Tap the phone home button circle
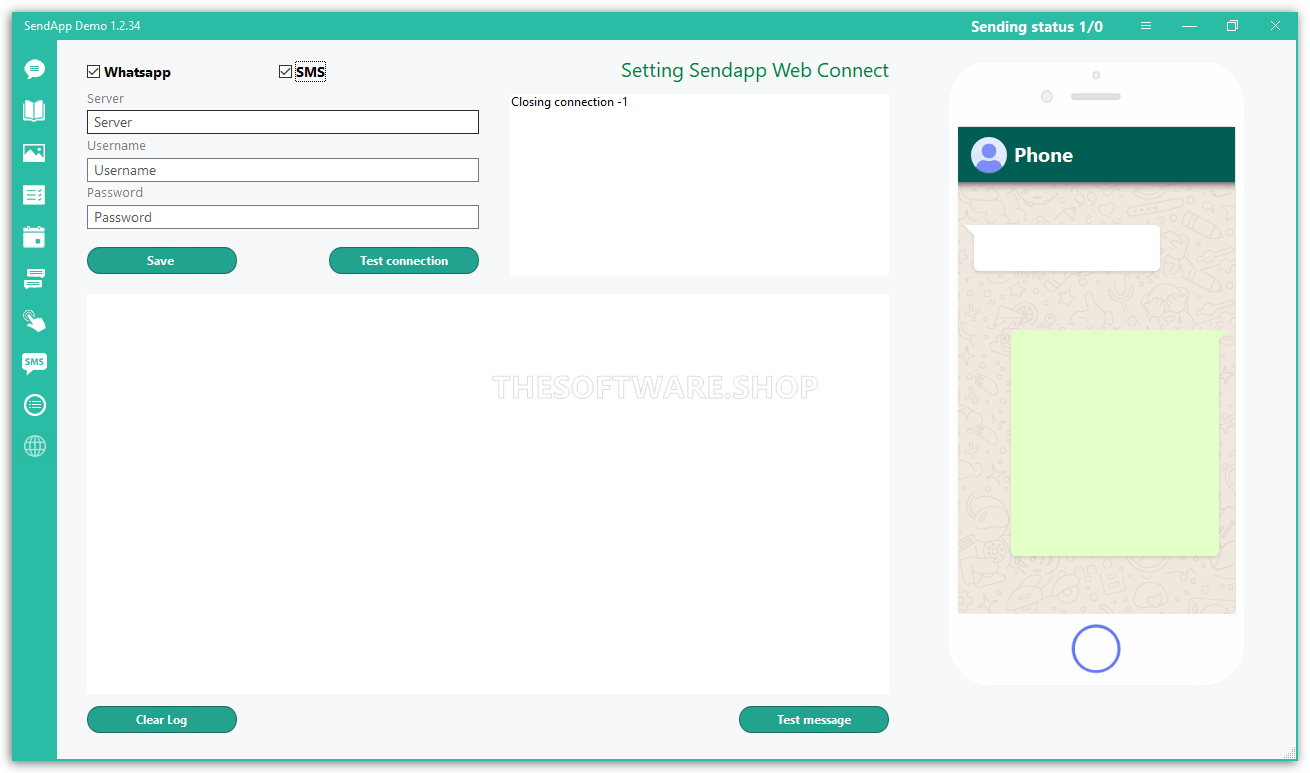 (x=1096, y=649)
